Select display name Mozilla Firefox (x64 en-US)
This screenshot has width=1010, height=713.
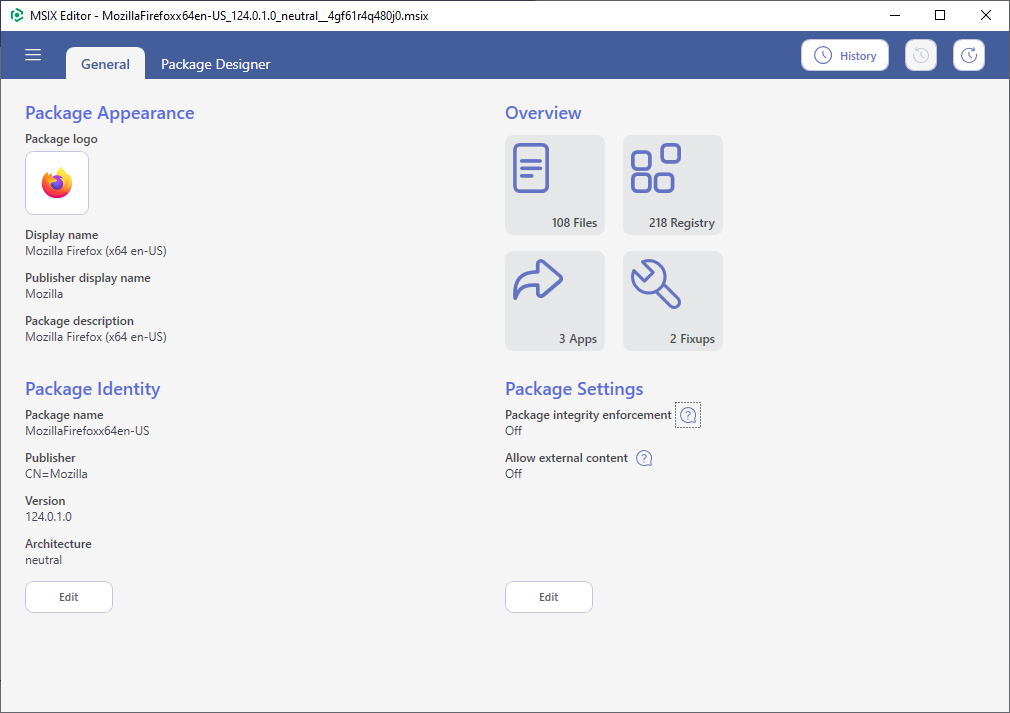point(96,251)
